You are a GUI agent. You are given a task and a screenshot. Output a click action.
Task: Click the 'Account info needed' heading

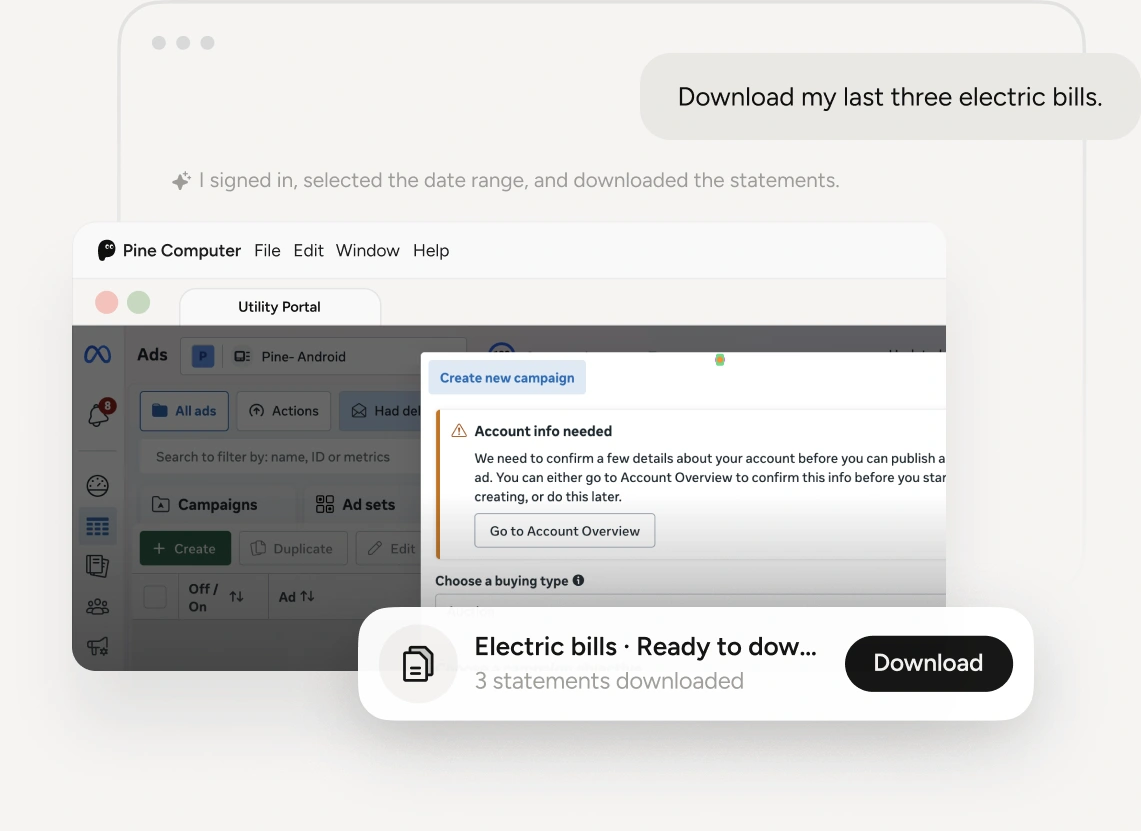click(x=543, y=431)
